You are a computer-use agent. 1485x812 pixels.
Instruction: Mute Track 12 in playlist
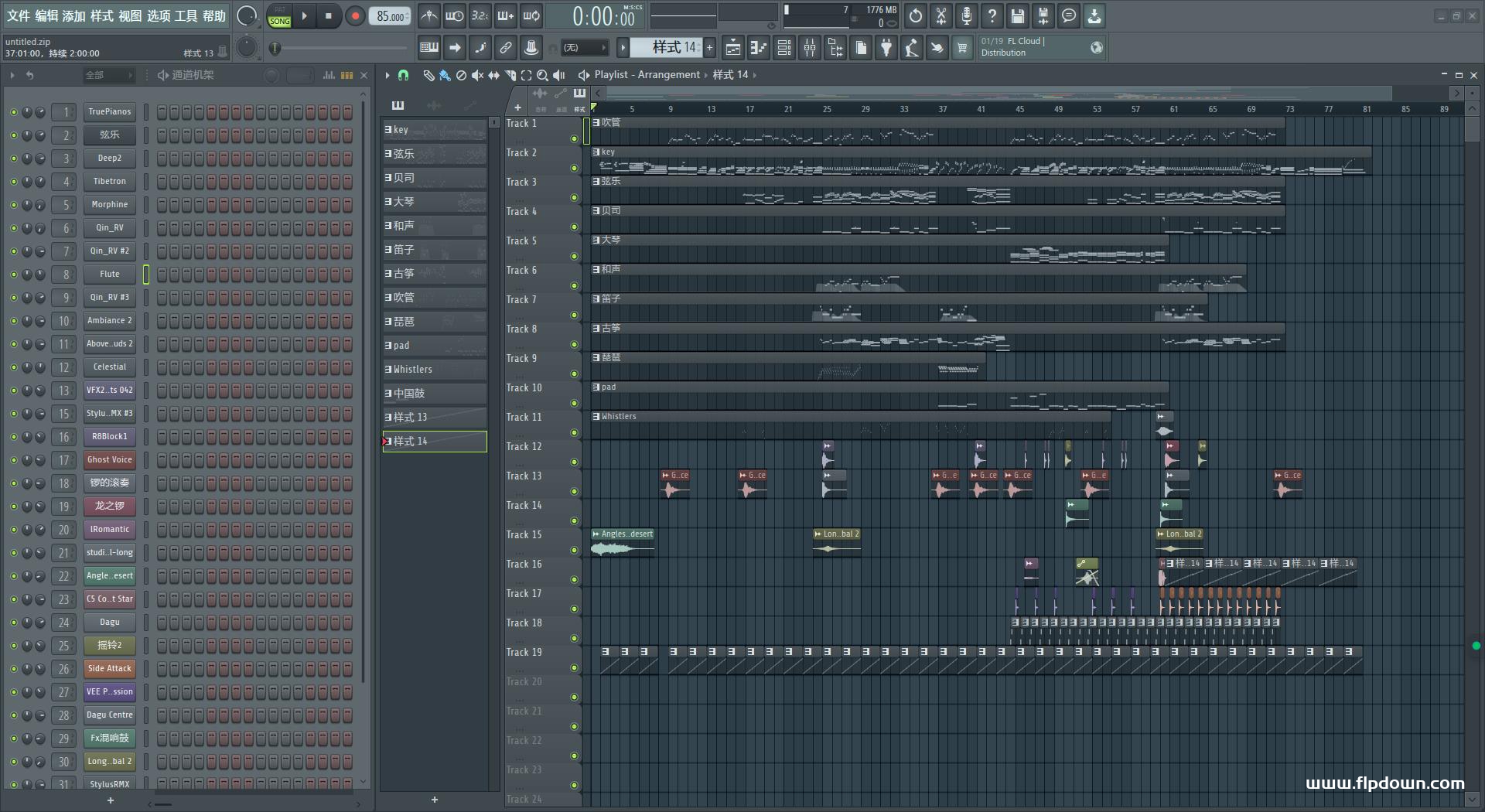574,462
